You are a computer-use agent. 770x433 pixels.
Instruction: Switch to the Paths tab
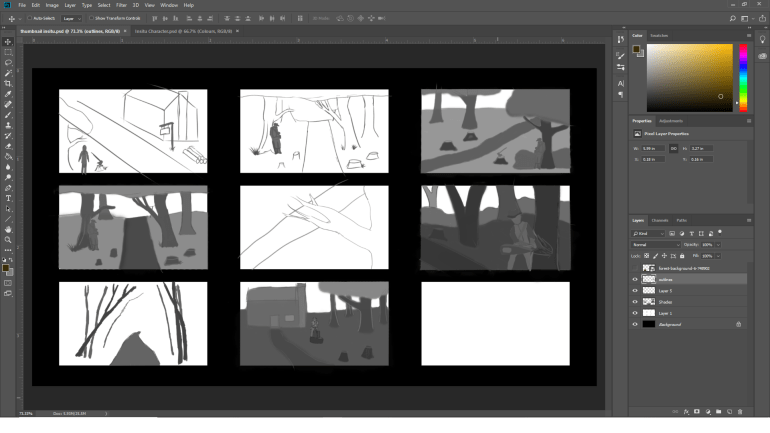click(x=682, y=220)
